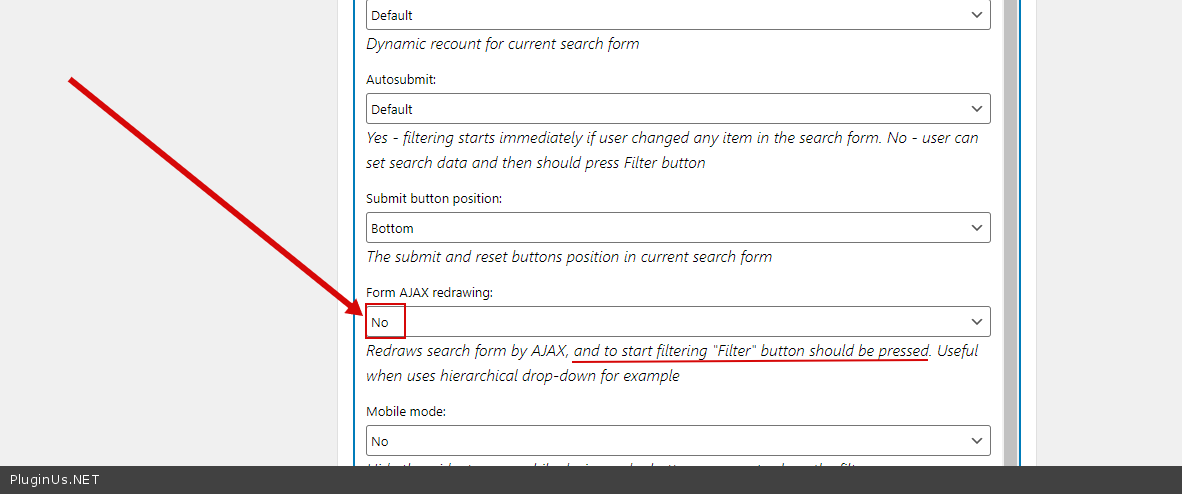This screenshot has width=1182, height=494.
Task: Click the submit and reset buttons position description
Action: [x=569, y=257]
